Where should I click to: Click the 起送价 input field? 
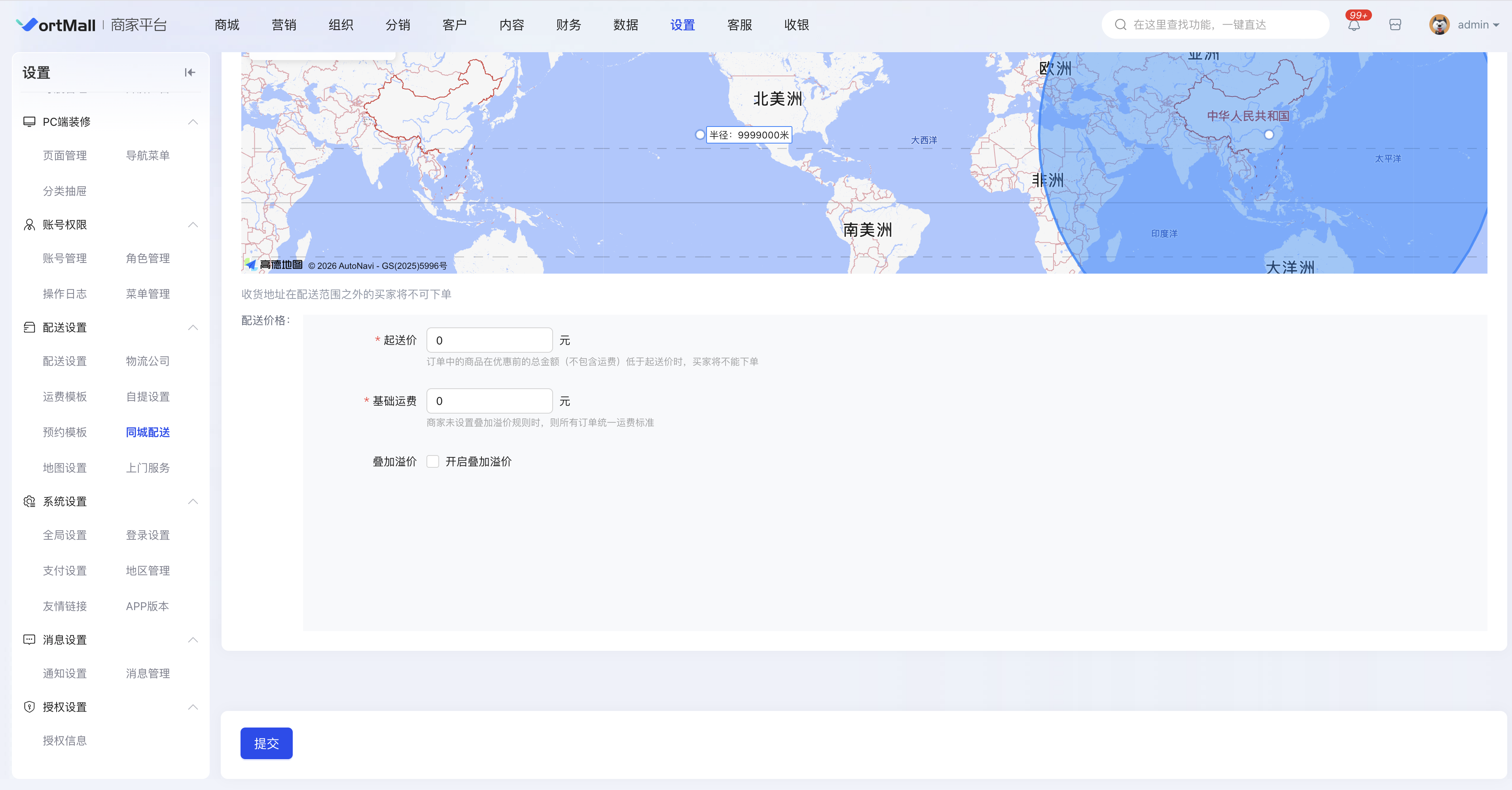point(489,340)
